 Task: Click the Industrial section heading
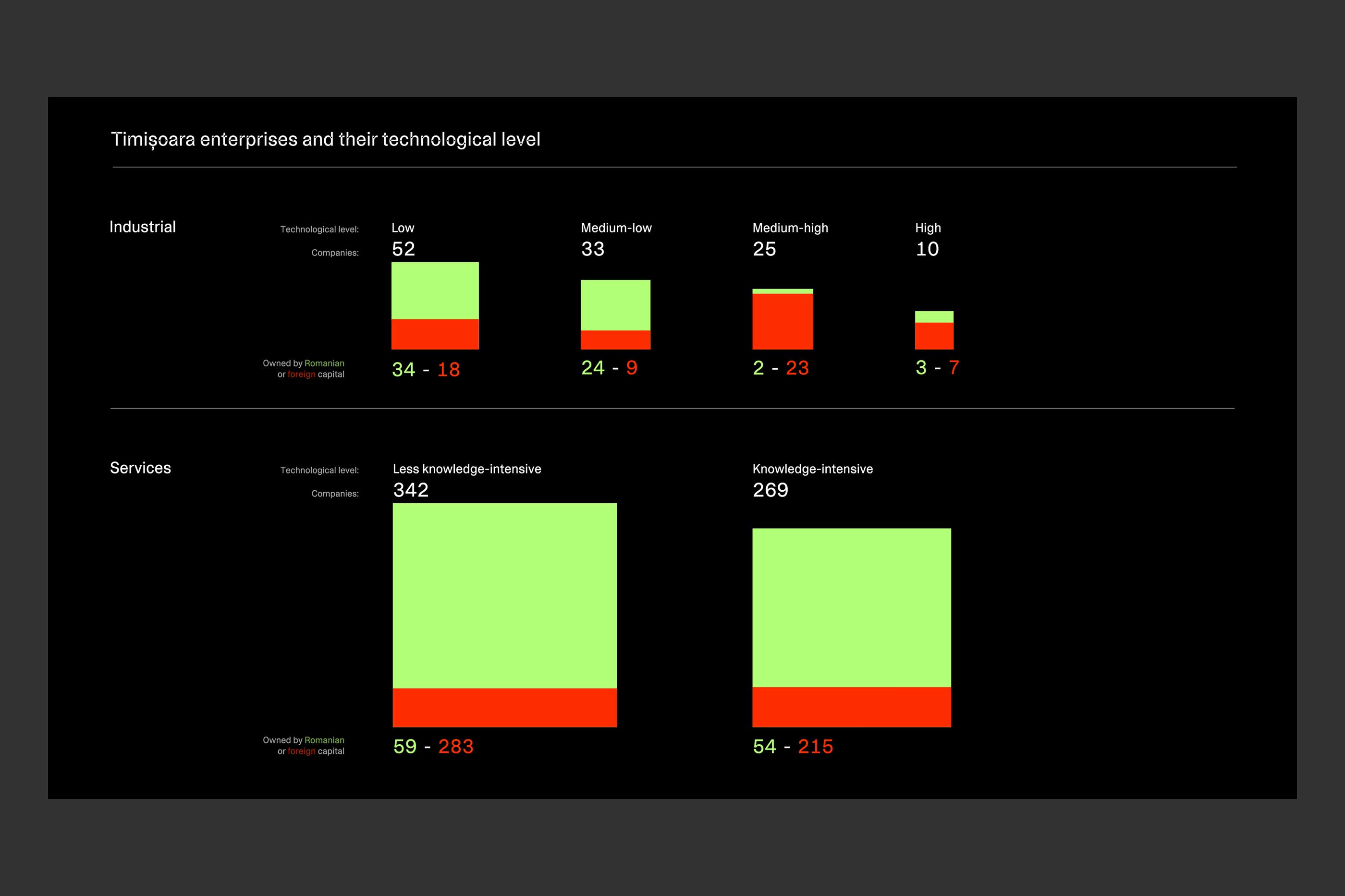142,227
